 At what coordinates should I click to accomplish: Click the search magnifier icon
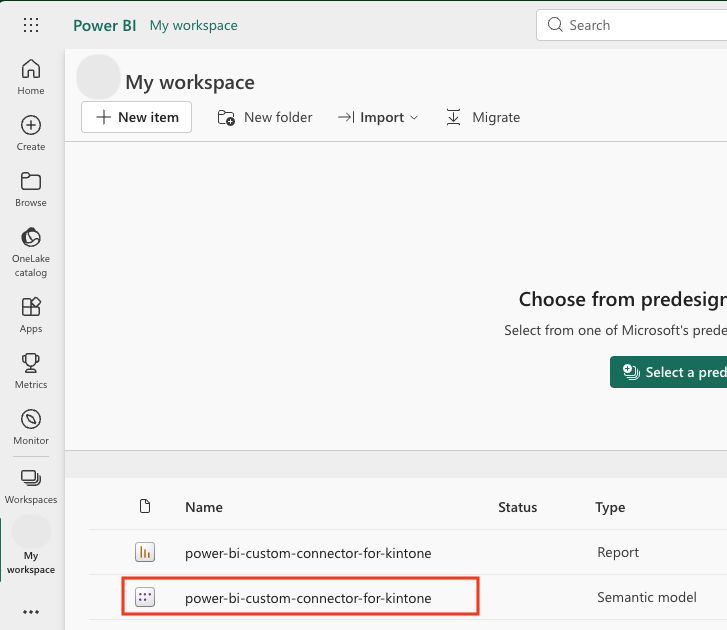(x=555, y=25)
